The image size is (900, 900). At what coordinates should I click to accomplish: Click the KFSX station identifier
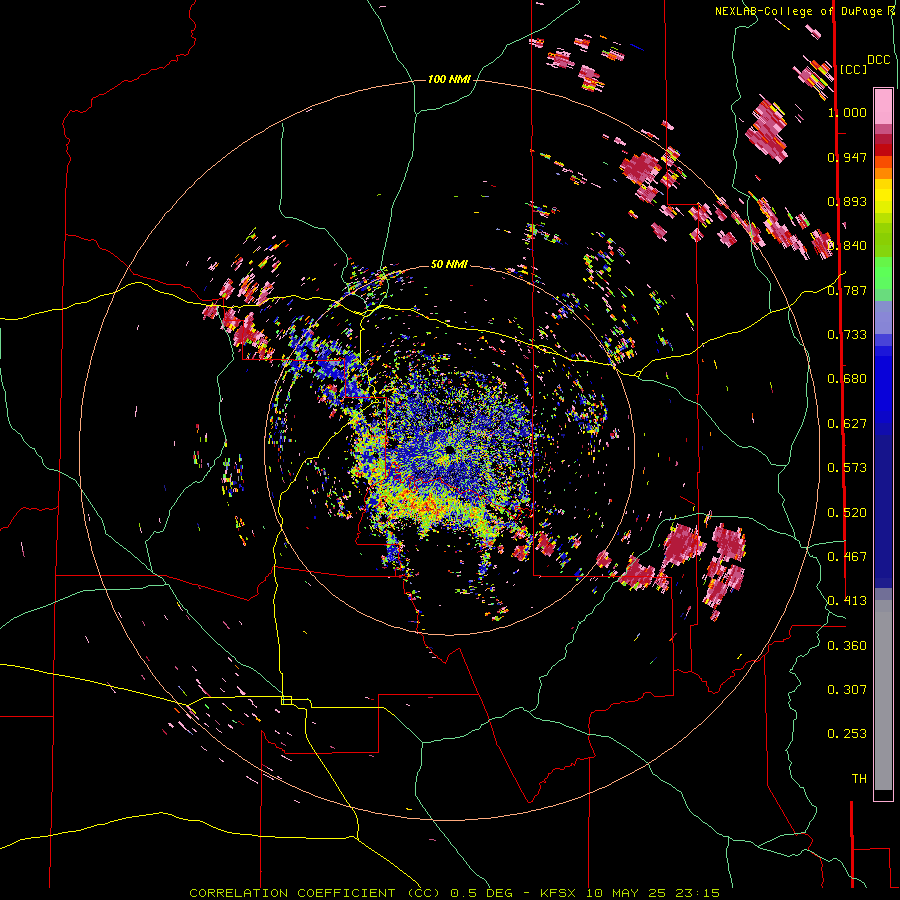(560, 893)
